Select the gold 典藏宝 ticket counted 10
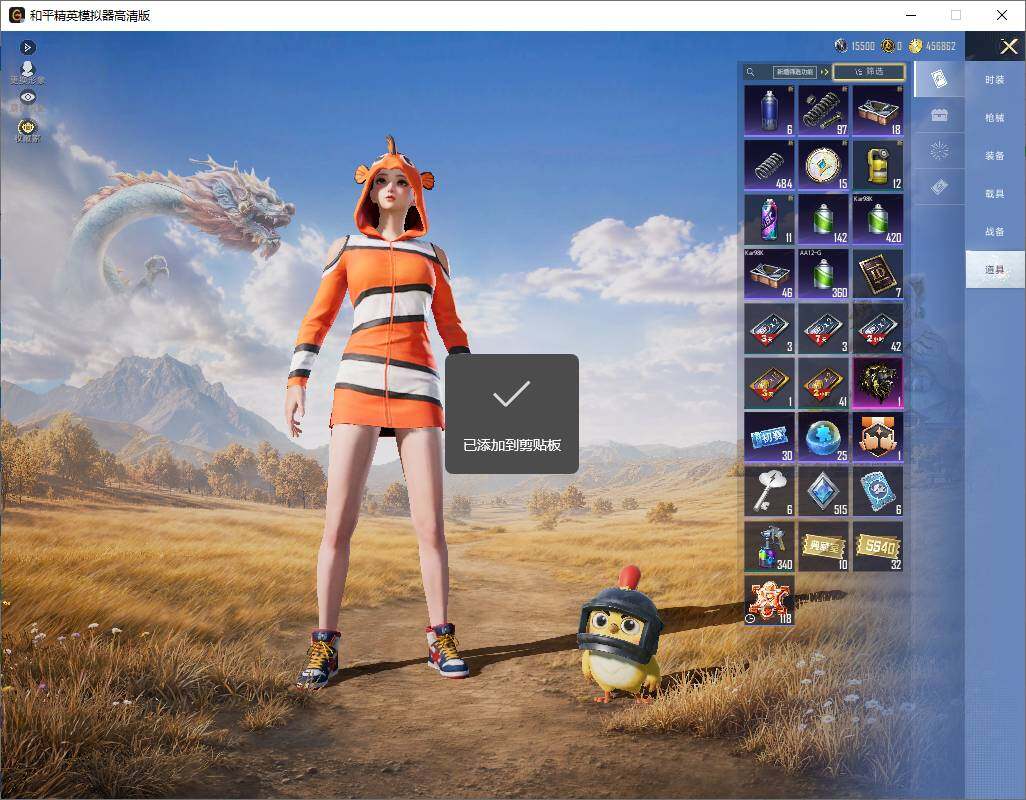 click(x=824, y=546)
